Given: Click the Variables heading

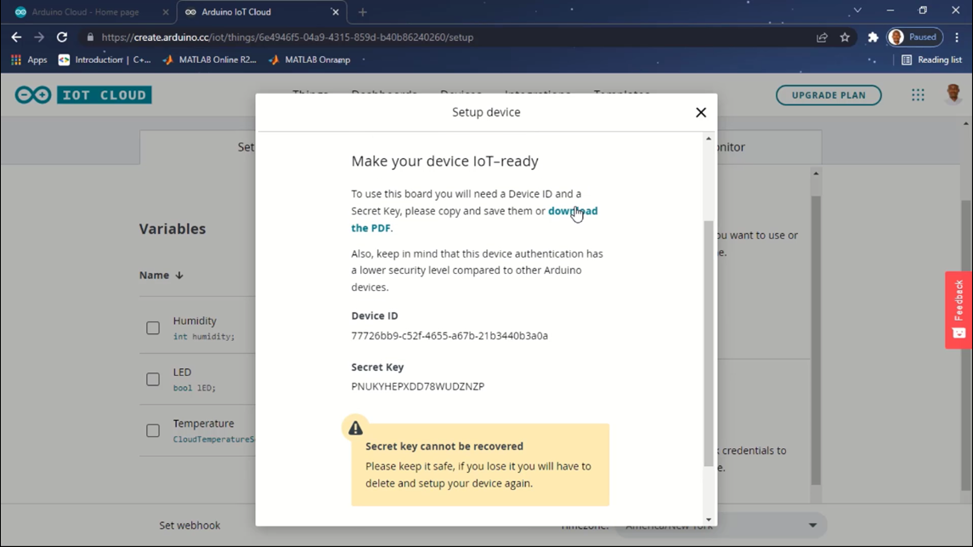Looking at the screenshot, I should point(173,228).
